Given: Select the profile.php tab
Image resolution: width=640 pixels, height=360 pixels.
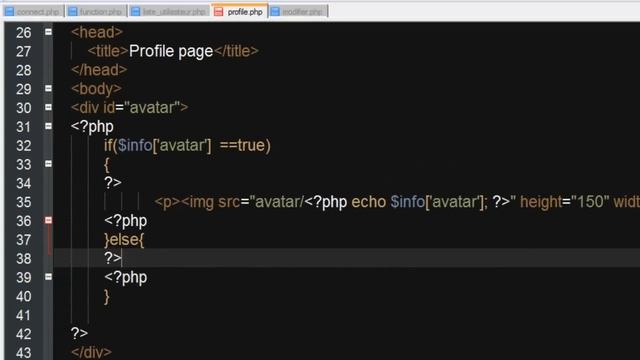Looking at the screenshot, I should pyautogui.click(x=239, y=11).
